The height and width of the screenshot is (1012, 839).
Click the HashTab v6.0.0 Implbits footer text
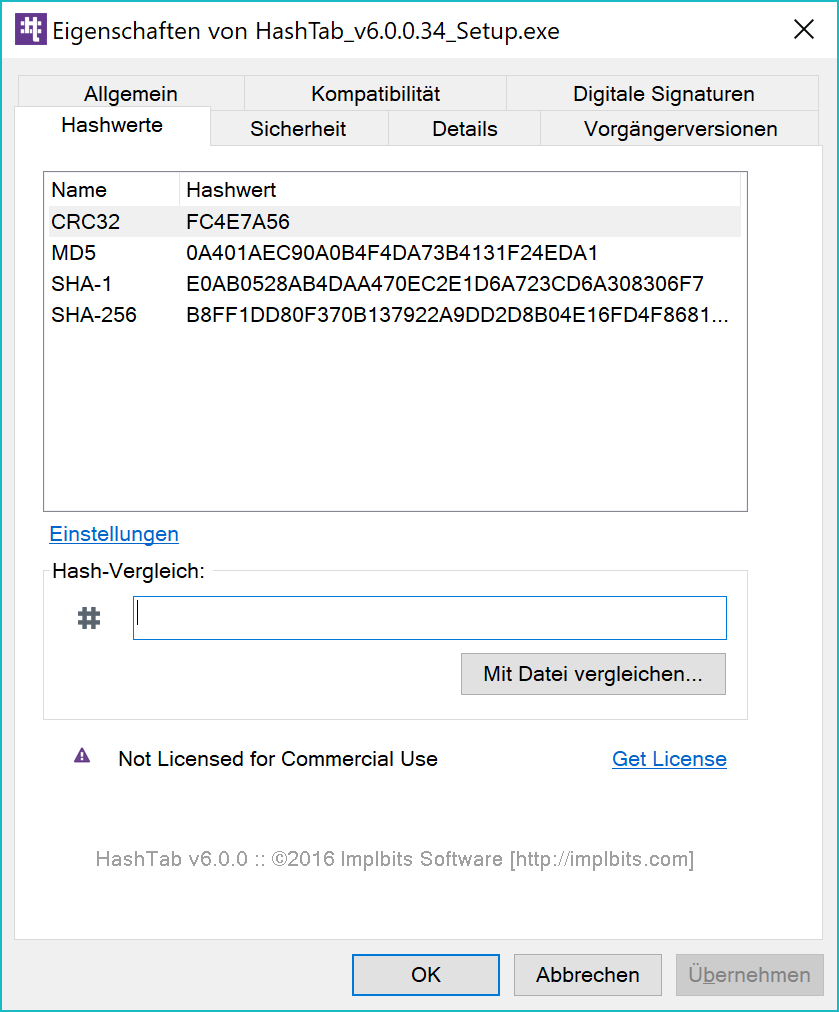click(x=395, y=859)
